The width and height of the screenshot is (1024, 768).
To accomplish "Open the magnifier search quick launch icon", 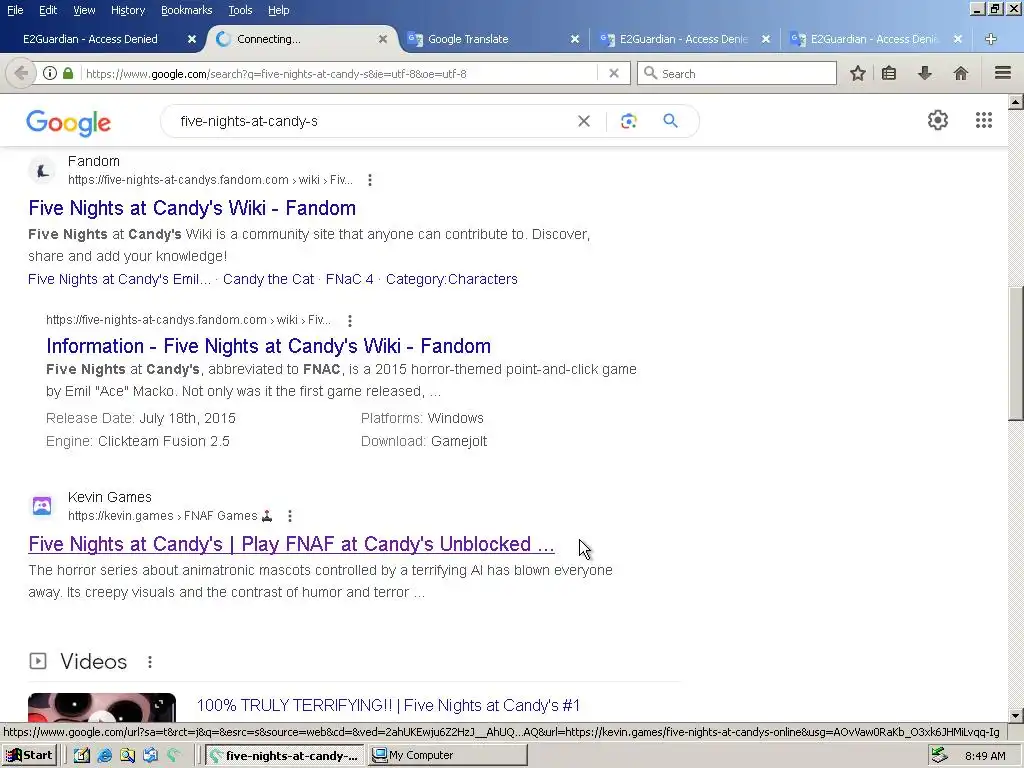I will tap(127, 756).
